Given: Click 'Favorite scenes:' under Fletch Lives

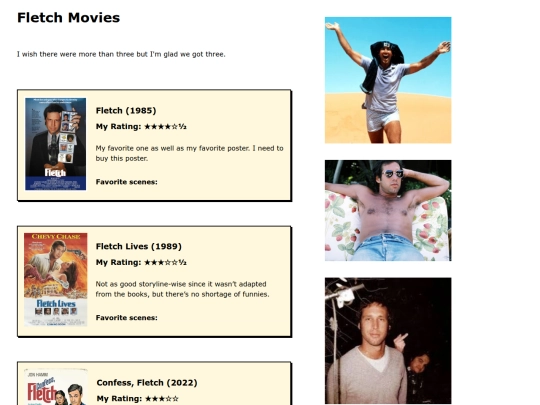Looking at the screenshot, I should coord(126,318).
